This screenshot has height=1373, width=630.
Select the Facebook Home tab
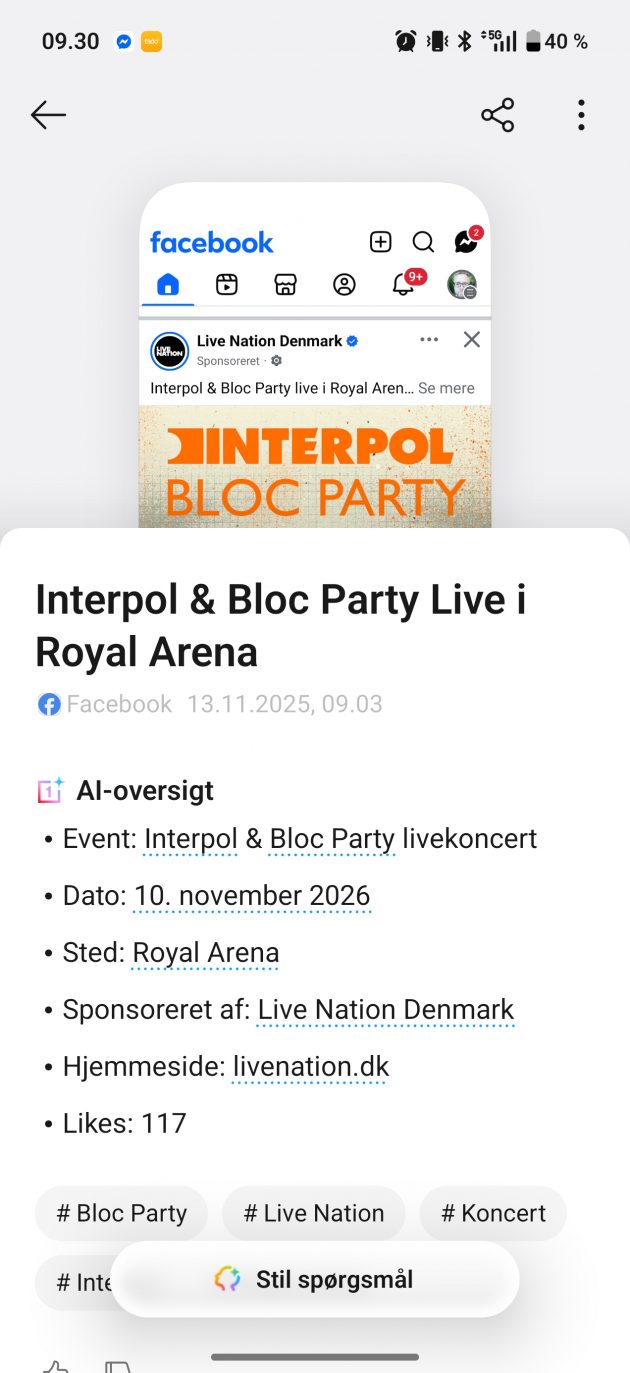(x=168, y=285)
